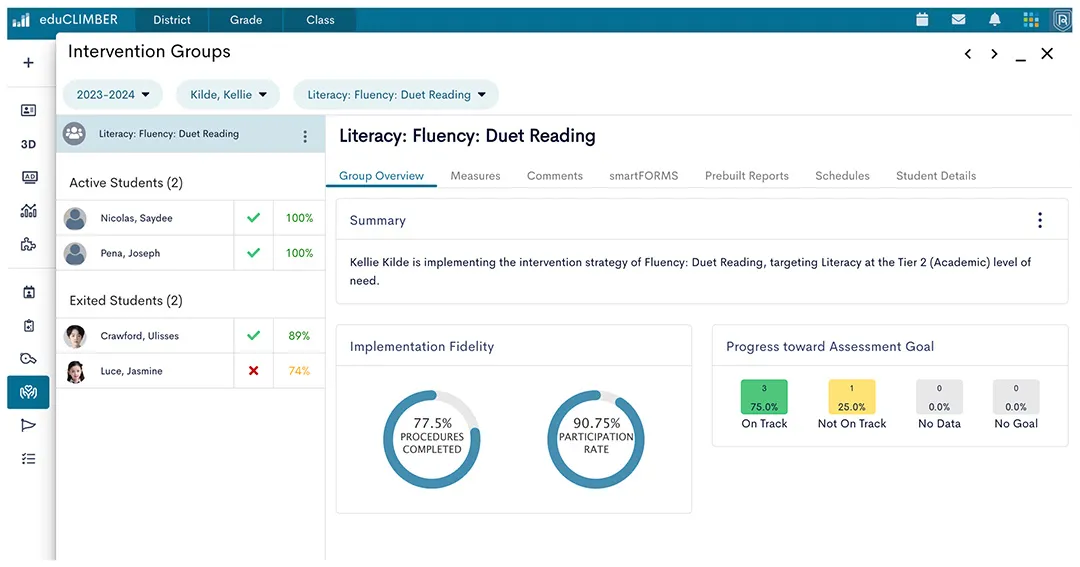Open the Student Details tab
The height and width of the screenshot is (567, 1080).
[x=935, y=176]
